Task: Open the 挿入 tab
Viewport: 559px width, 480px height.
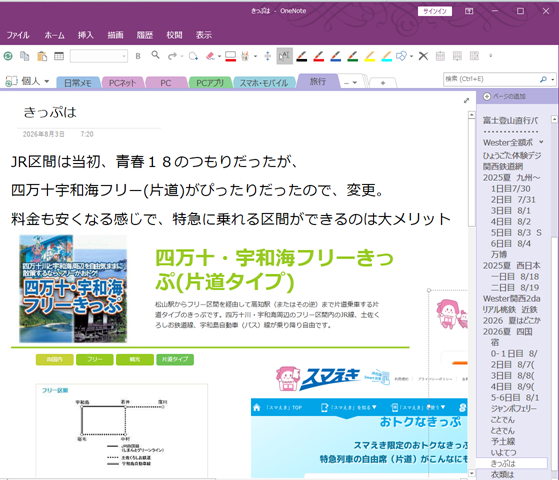Action: pyautogui.click(x=86, y=35)
